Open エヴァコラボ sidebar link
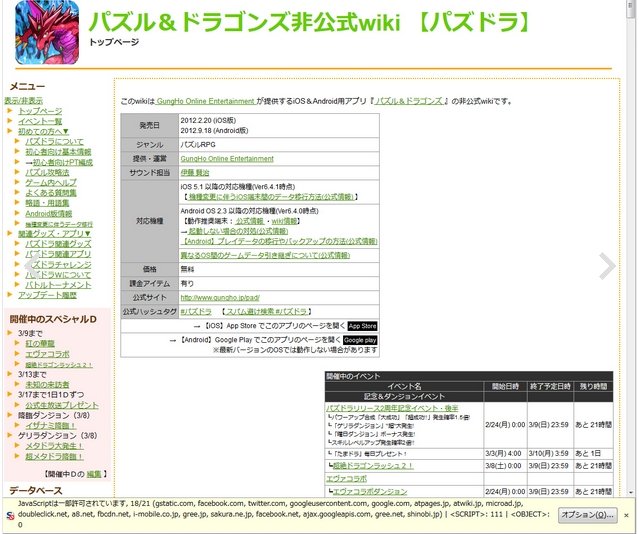The image size is (639, 534). [x=47, y=354]
